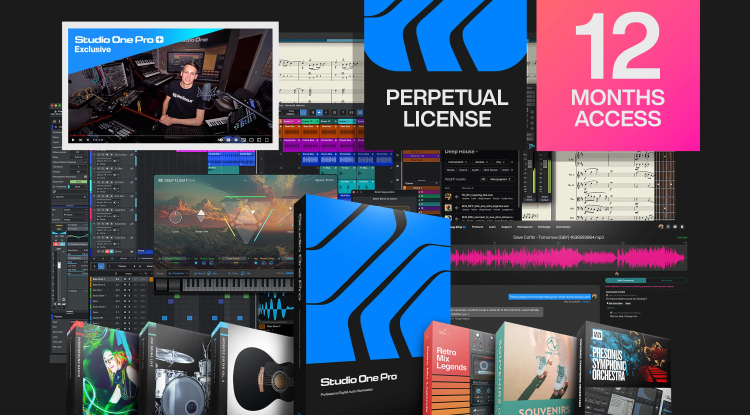Select the Presonus Symphonic Orchestra box

[x=624, y=368]
